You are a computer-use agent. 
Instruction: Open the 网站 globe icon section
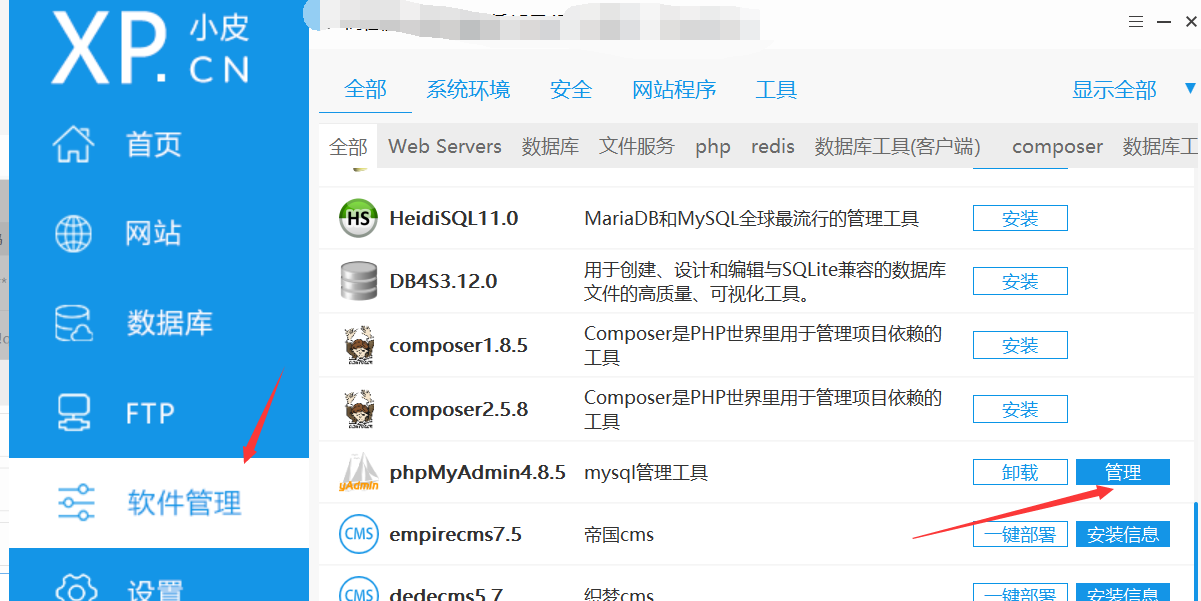coord(73,234)
